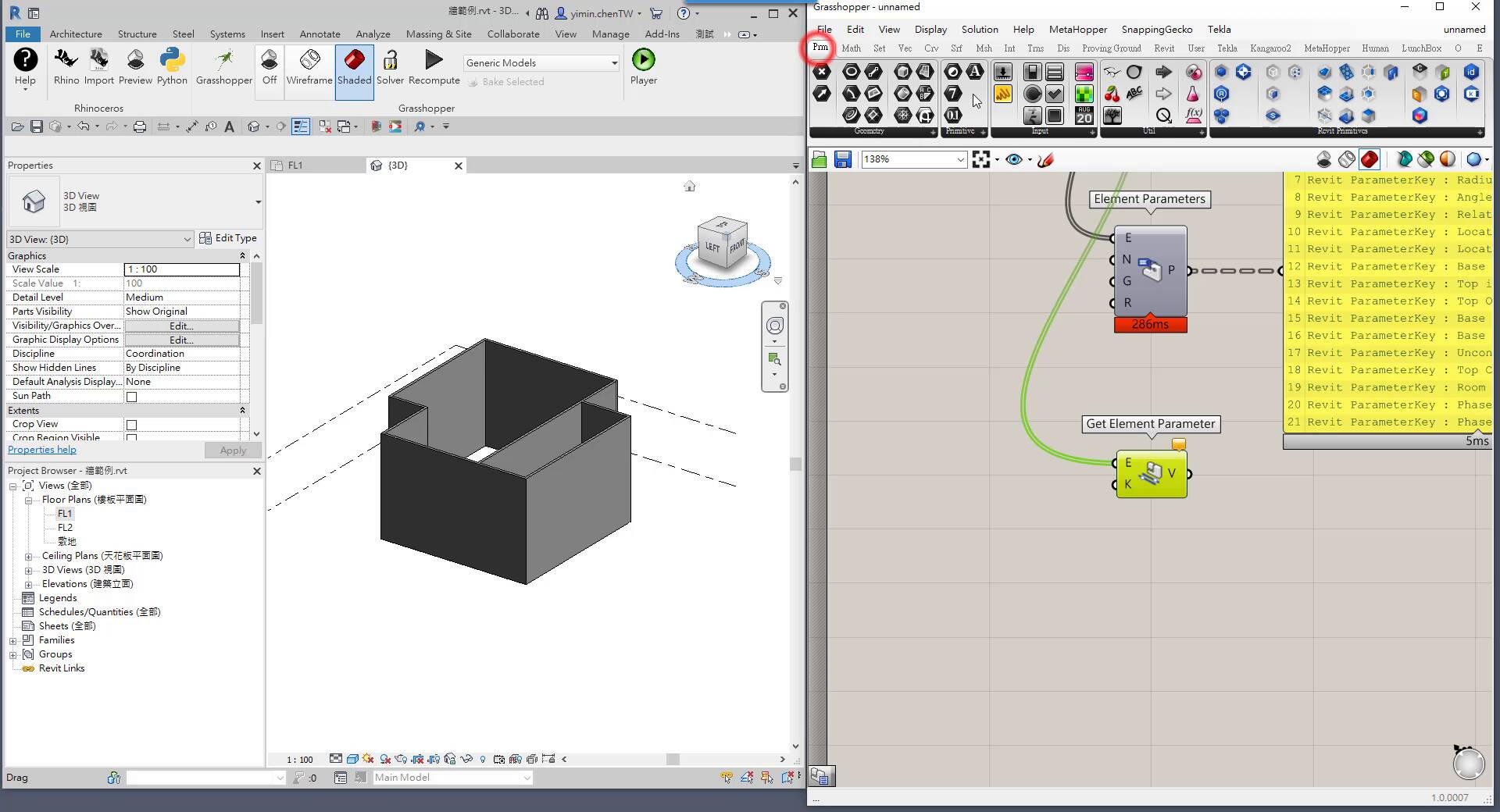Click the steering wheel in navigation bar
The height and width of the screenshot is (812, 1500).
click(x=774, y=326)
